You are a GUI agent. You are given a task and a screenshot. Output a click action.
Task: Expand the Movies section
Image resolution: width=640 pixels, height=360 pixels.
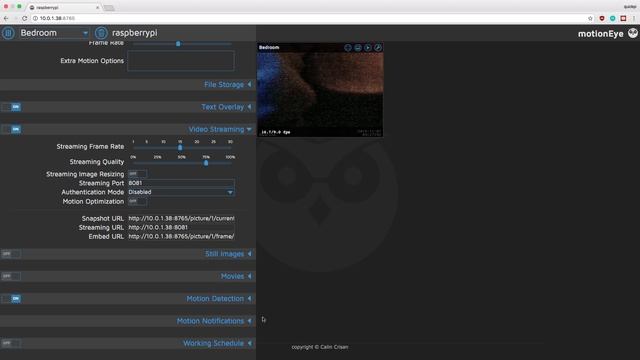(x=236, y=276)
